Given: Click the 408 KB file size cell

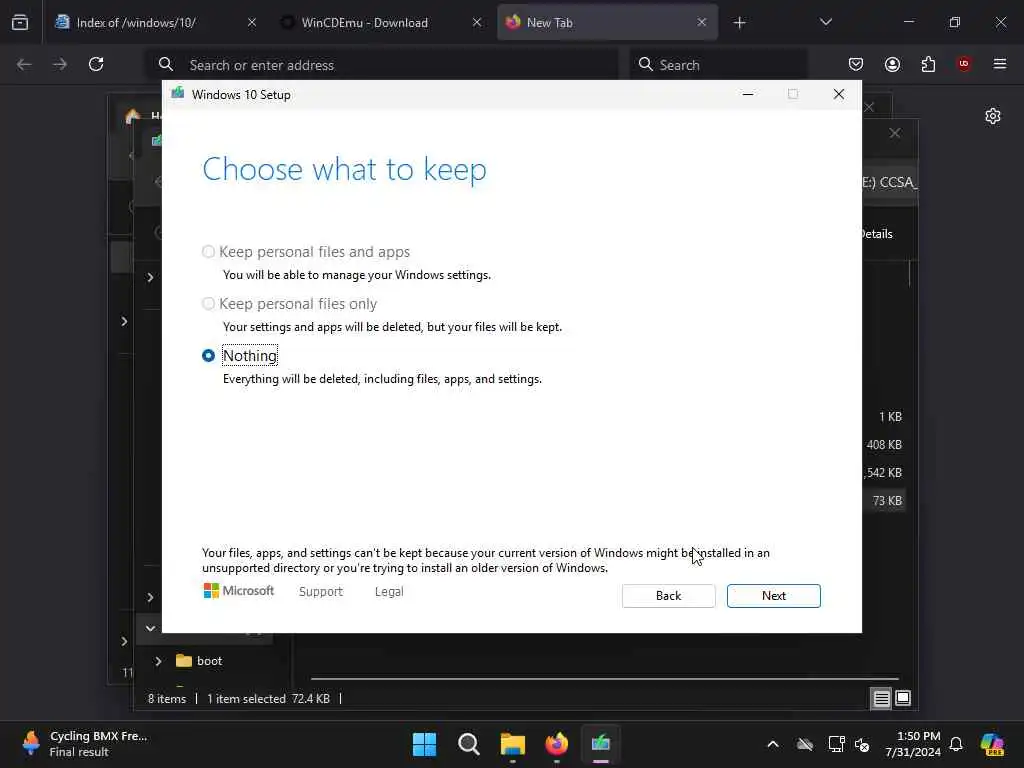Looking at the screenshot, I should 884,445.
